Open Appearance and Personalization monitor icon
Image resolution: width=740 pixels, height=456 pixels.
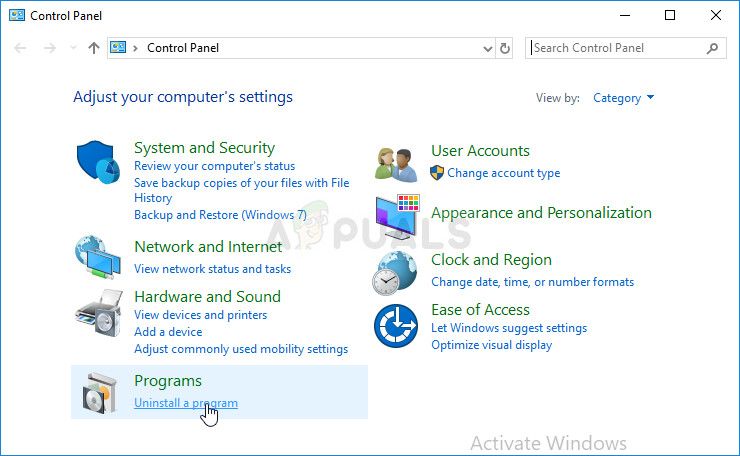click(397, 217)
